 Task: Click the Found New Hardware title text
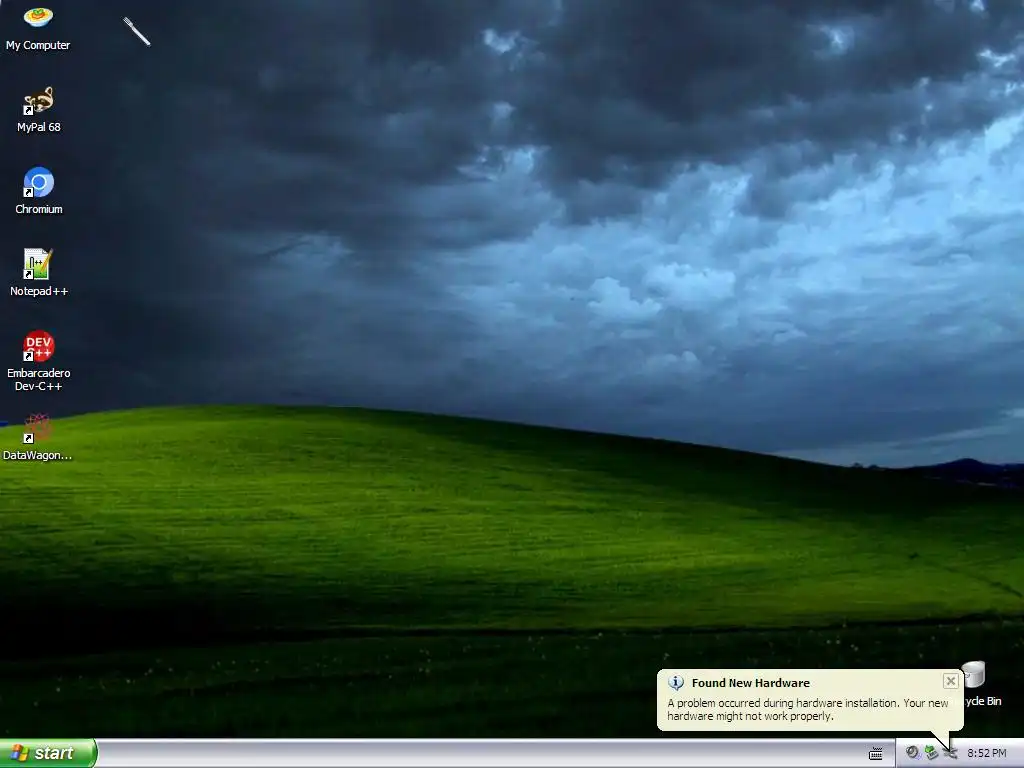tap(750, 683)
